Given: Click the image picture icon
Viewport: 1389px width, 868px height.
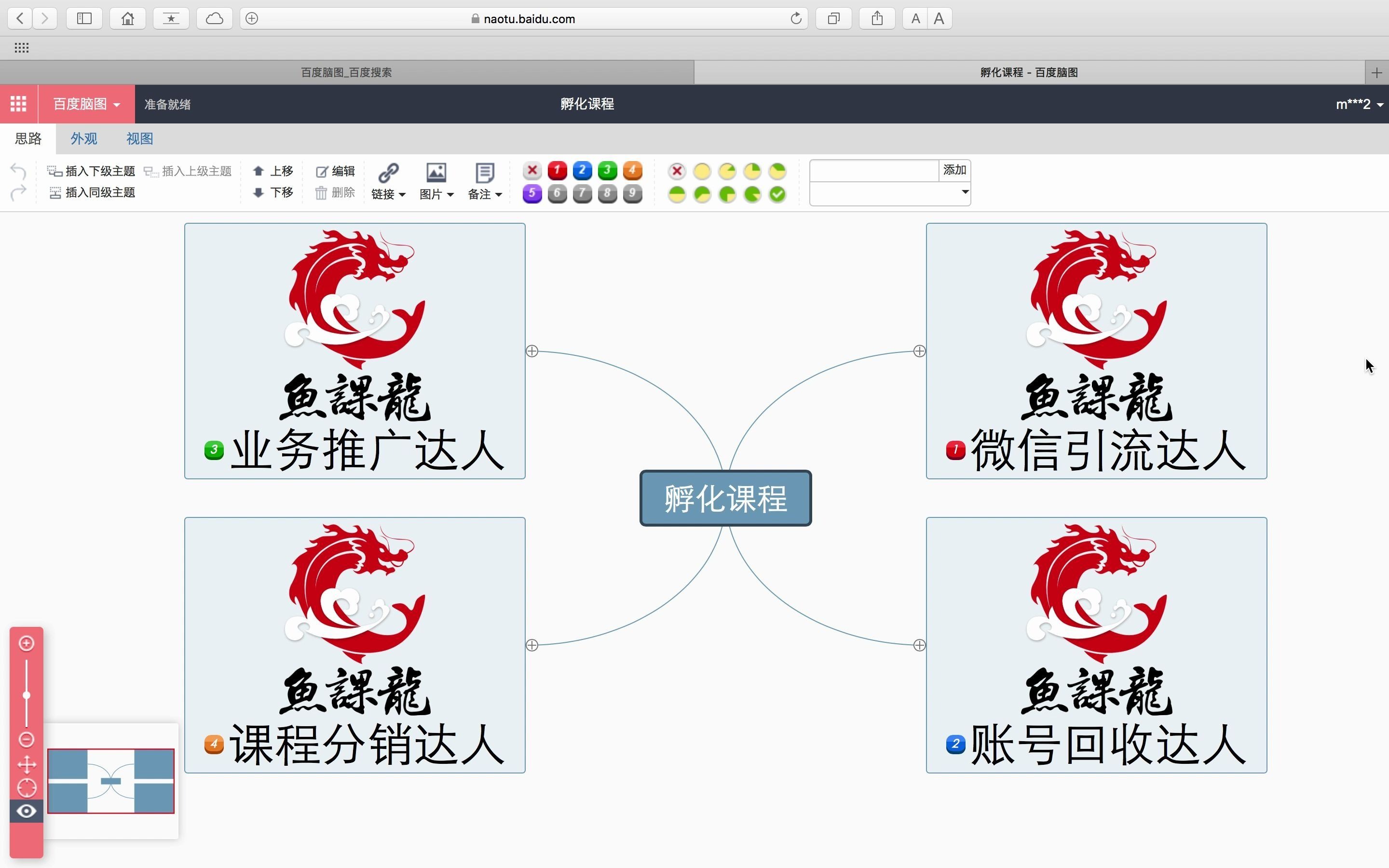Looking at the screenshot, I should (x=436, y=172).
